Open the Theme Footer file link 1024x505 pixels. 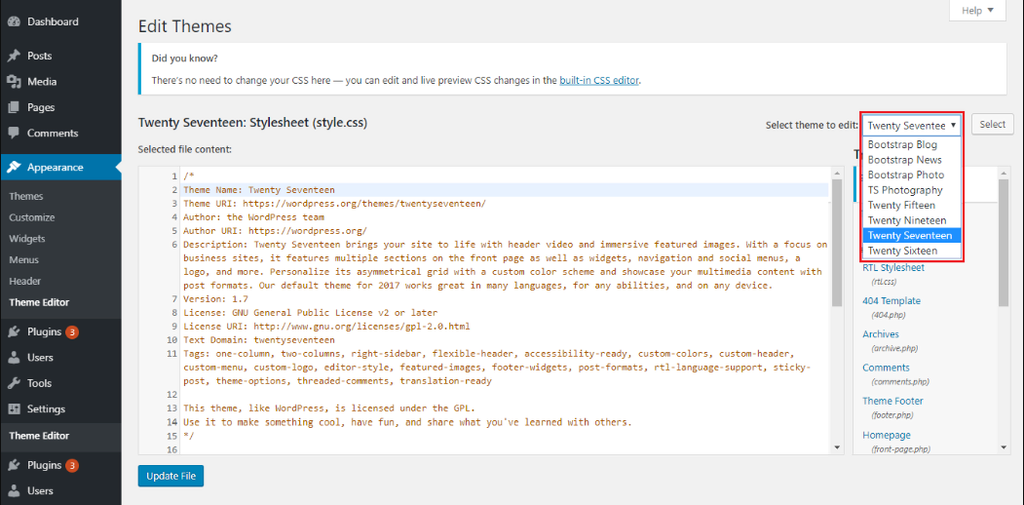point(892,401)
